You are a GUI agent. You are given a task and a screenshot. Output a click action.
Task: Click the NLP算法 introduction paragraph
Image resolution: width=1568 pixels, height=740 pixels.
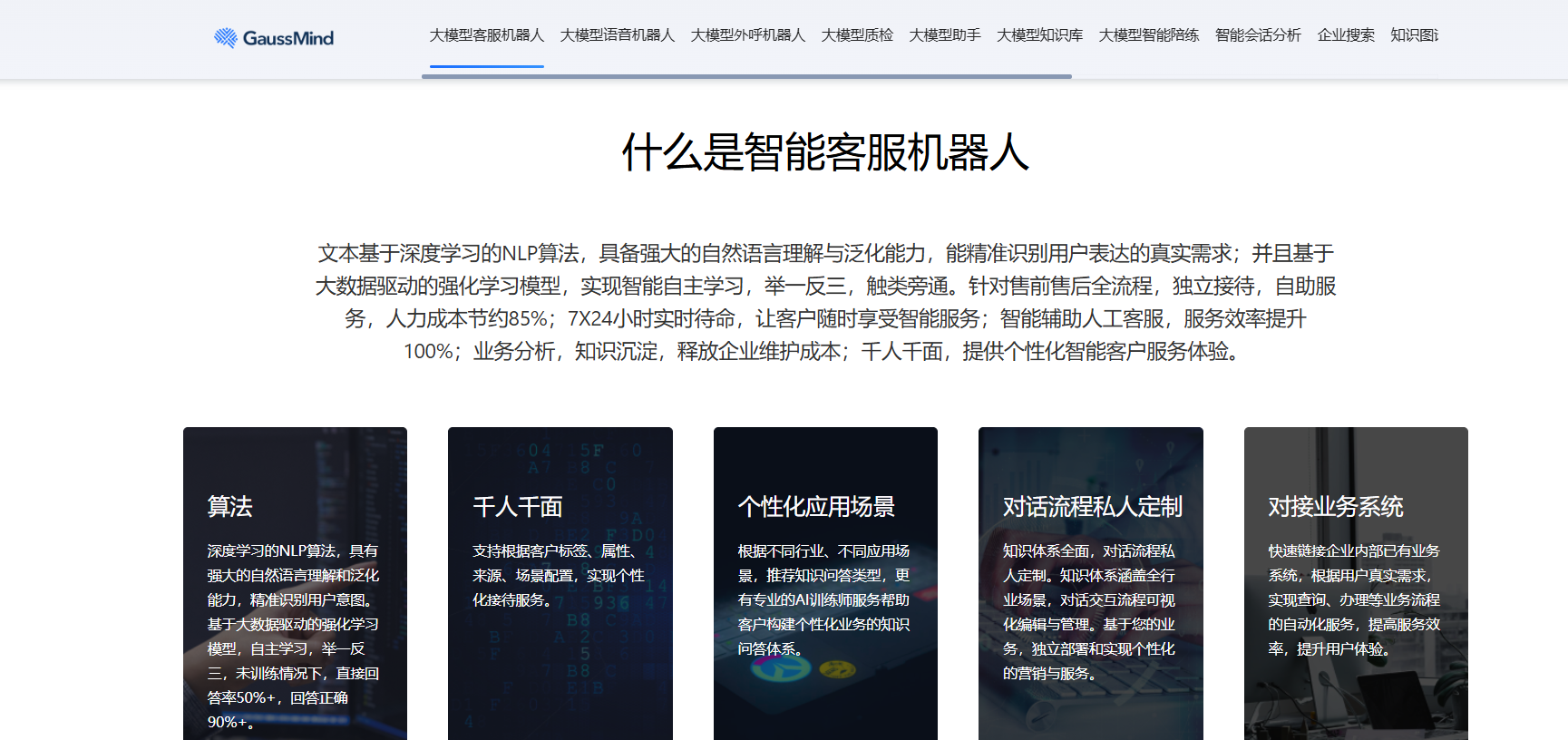click(x=825, y=302)
